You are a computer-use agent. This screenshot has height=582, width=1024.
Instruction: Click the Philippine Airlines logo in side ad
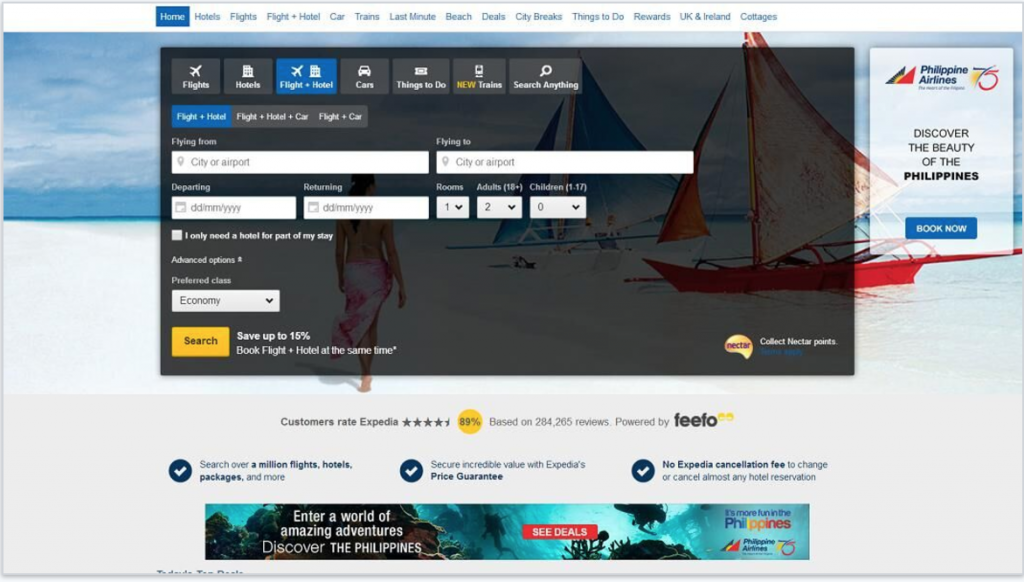click(941, 78)
